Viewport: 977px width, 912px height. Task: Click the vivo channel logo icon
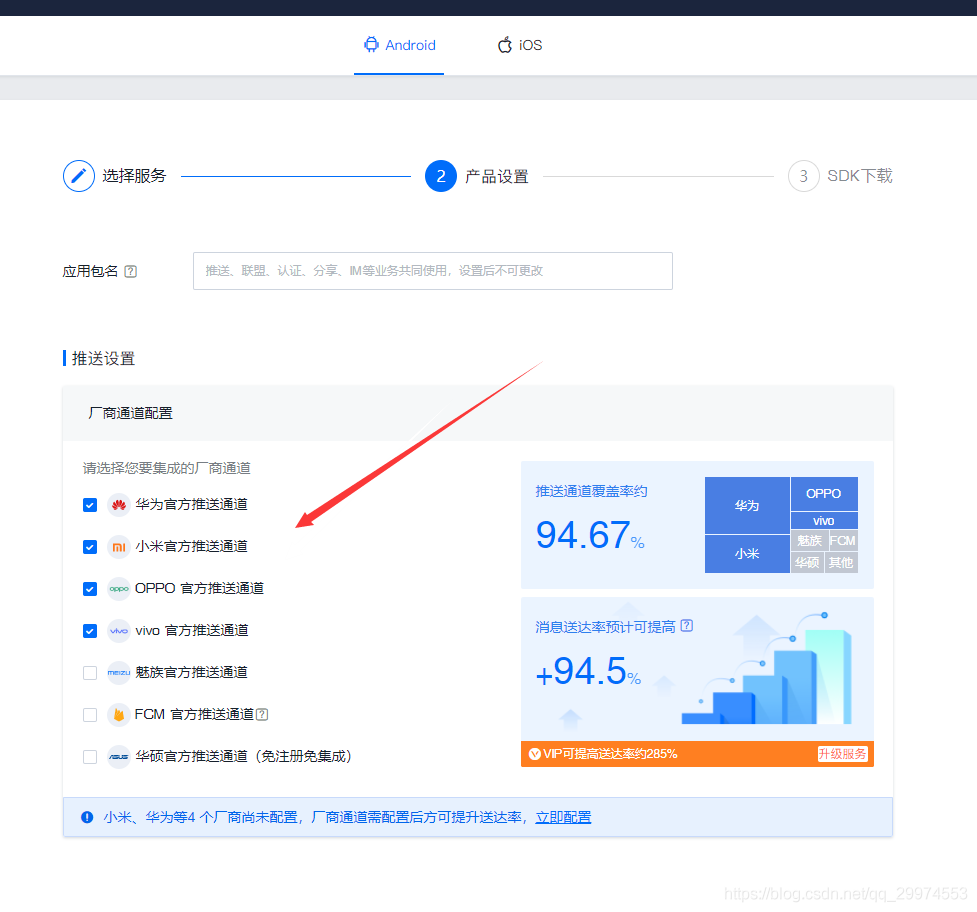[119, 630]
